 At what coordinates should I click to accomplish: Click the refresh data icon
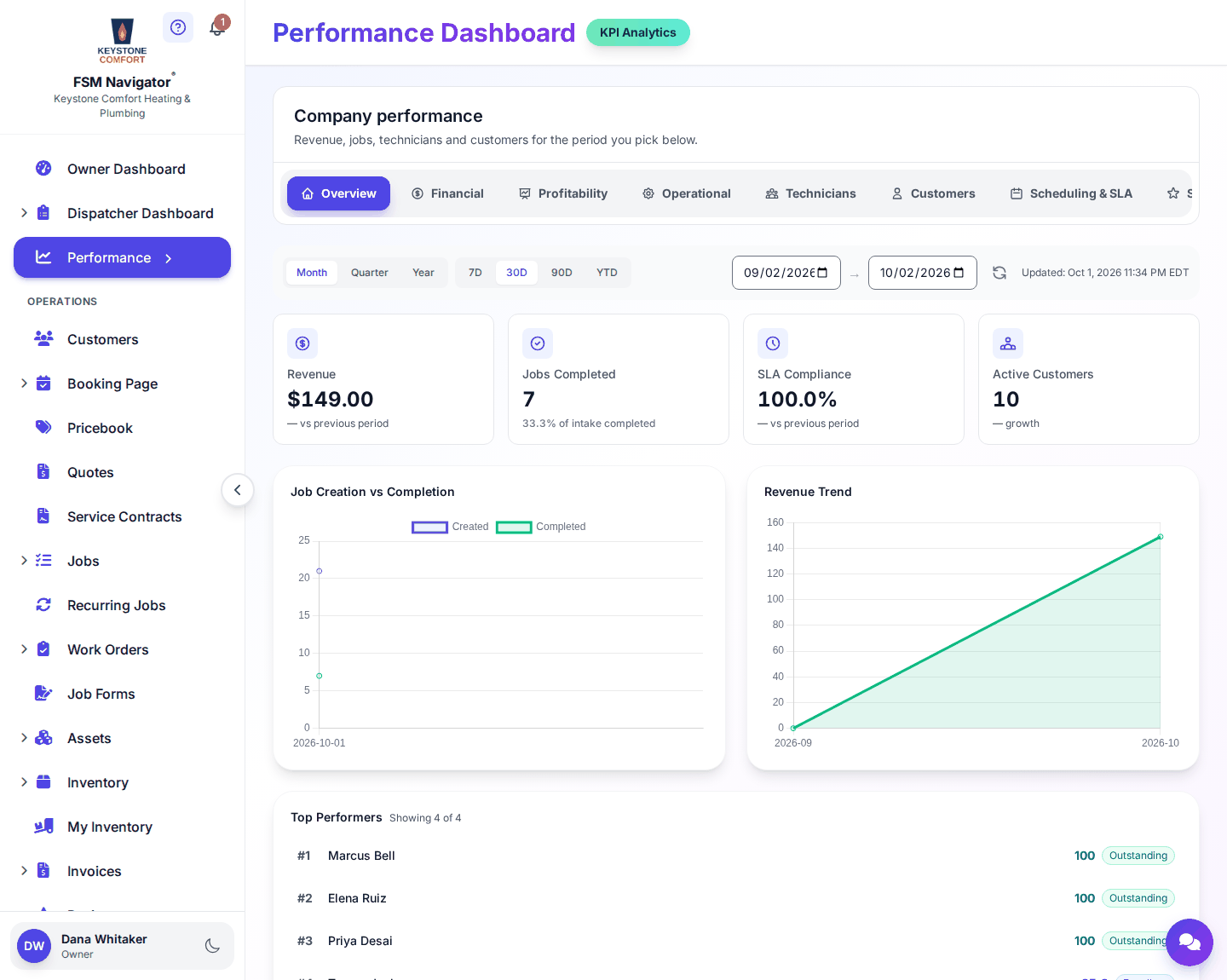click(999, 273)
